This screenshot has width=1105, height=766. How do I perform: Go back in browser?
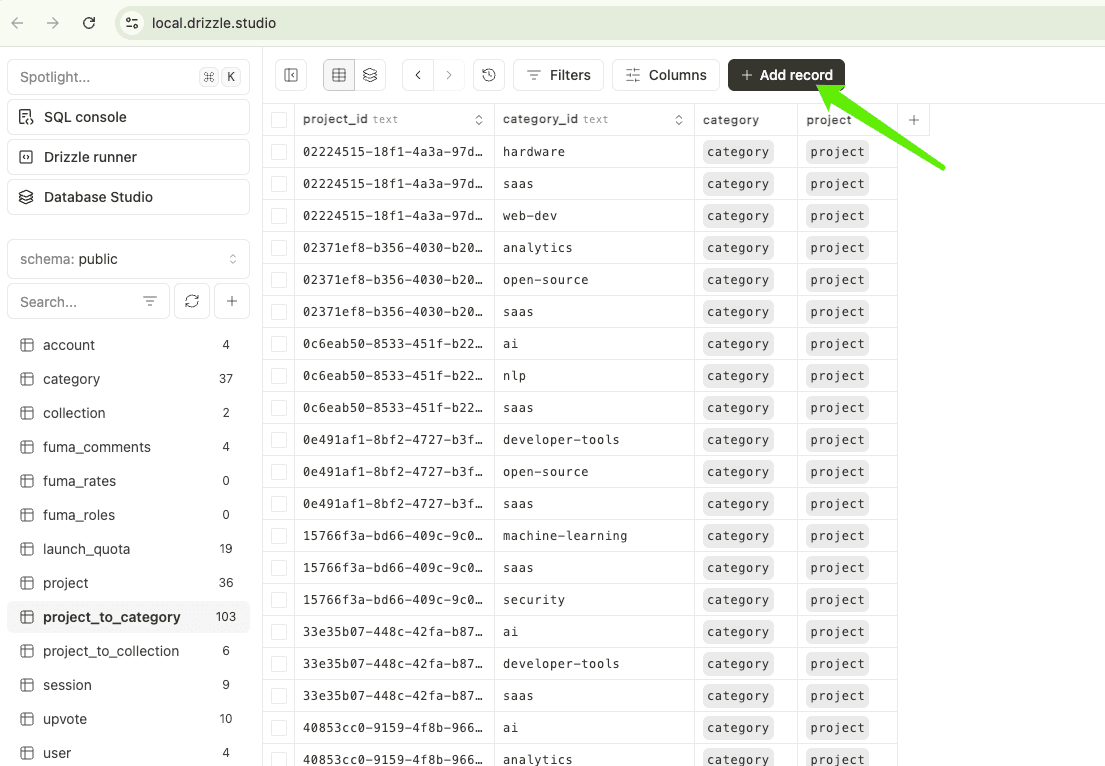pos(18,23)
